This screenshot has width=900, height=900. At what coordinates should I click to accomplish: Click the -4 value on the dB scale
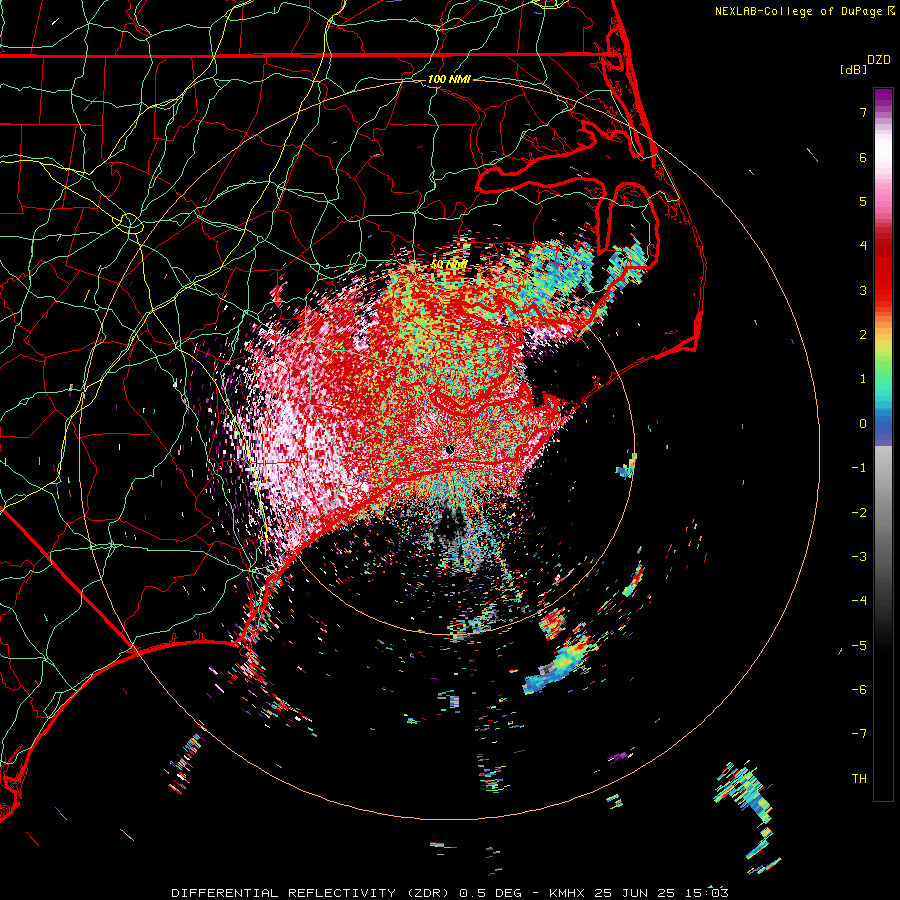859,601
